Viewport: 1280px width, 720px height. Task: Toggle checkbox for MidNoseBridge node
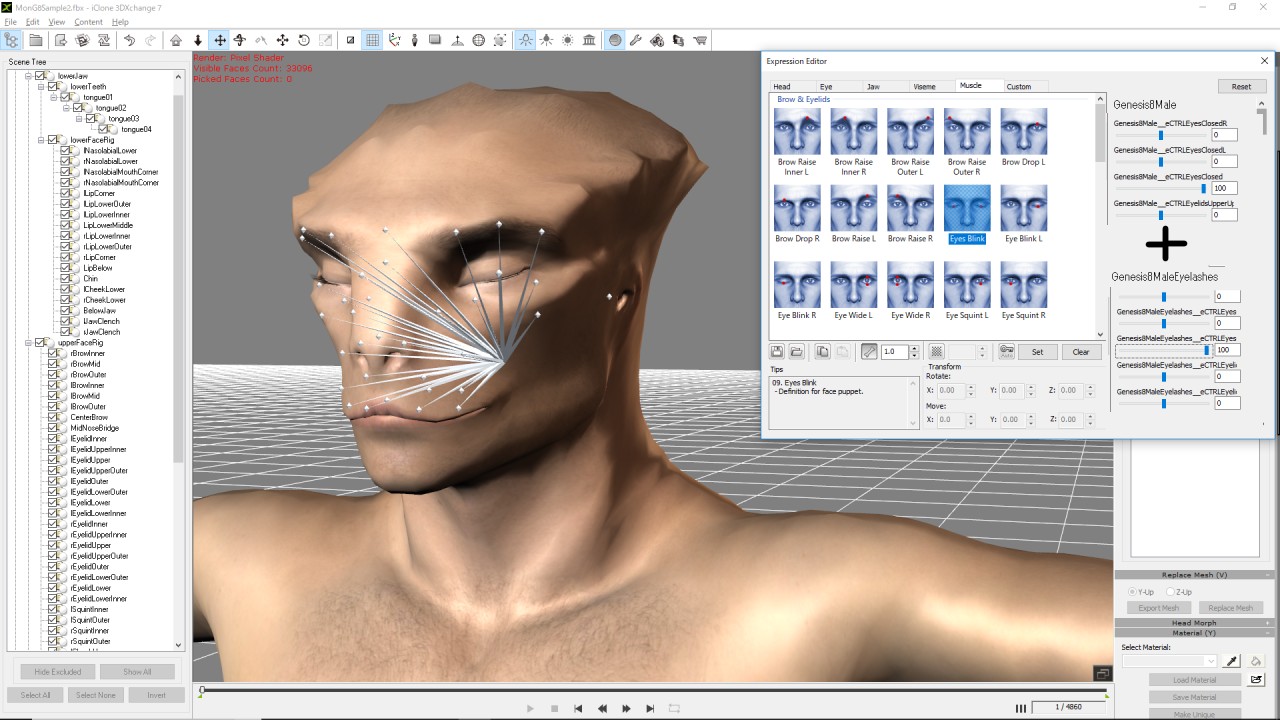click(x=53, y=428)
